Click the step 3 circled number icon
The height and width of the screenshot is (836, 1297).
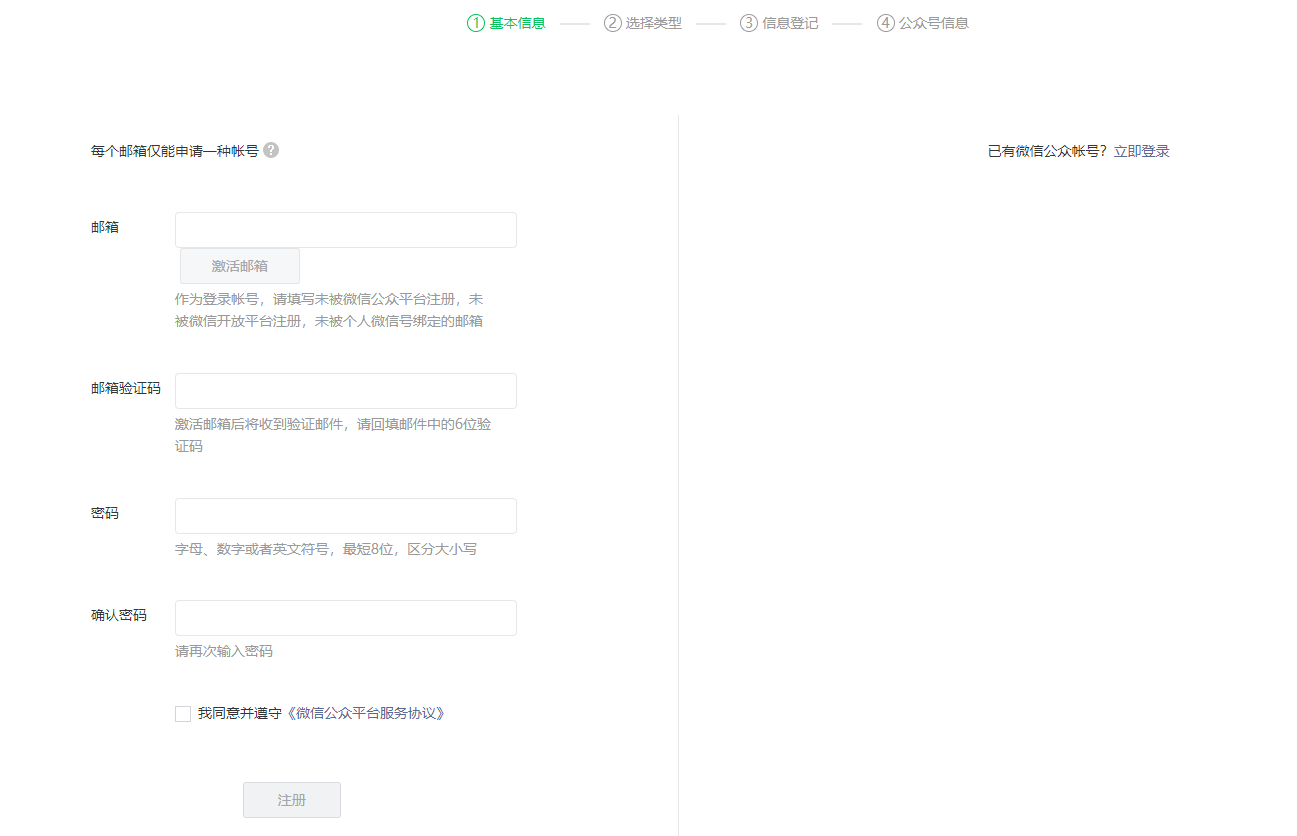749,23
